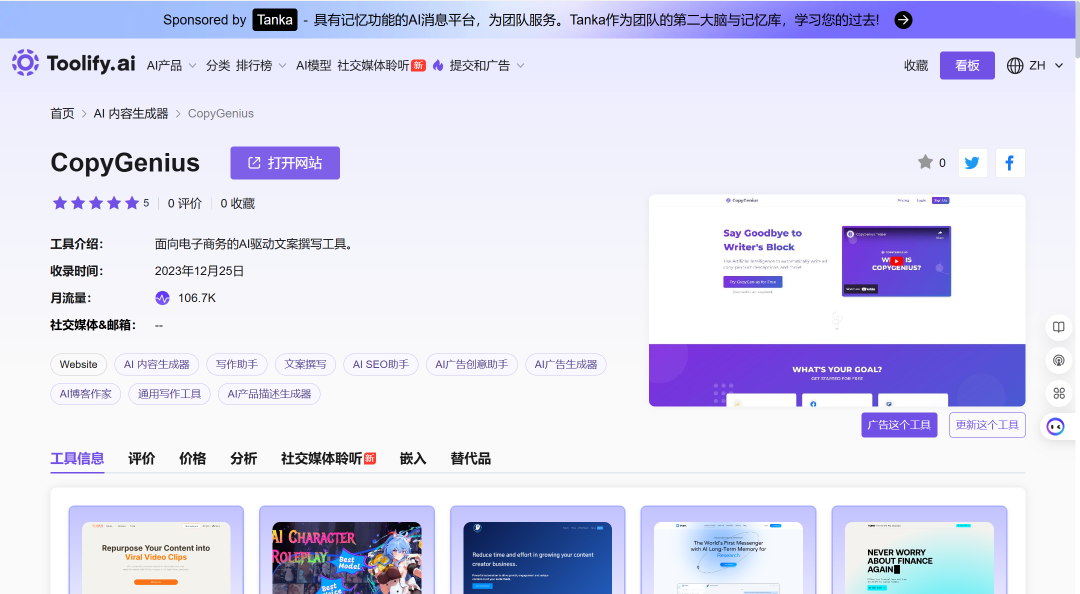Open 社交媒体聆听 in the top navigation
This screenshot has width=1080, height=594.
[x=373, y=65]
